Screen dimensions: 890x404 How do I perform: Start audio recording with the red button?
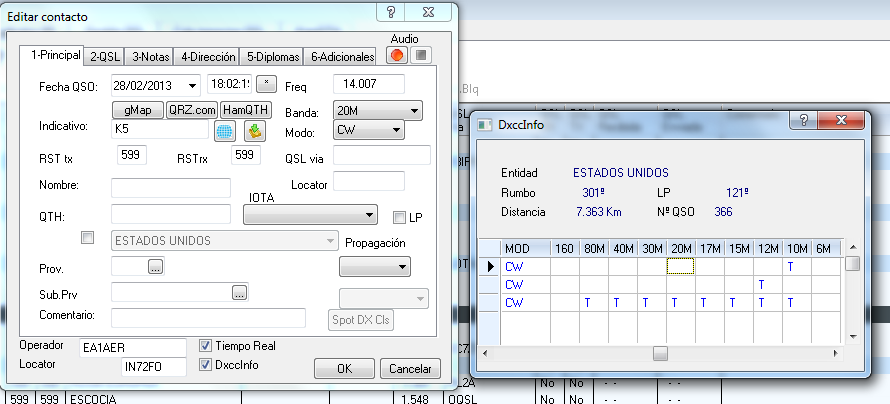(397, 55)
